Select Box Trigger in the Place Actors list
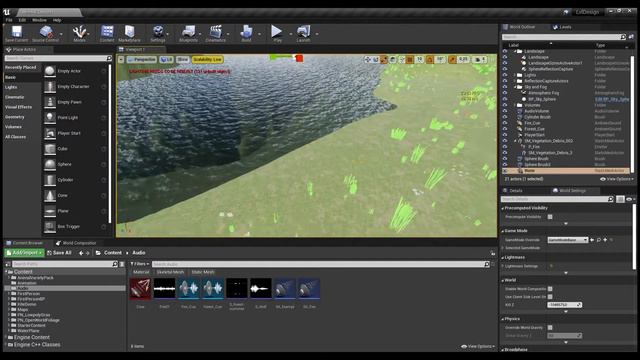Screen dimensions: 640x360 [x=76, y=226]
